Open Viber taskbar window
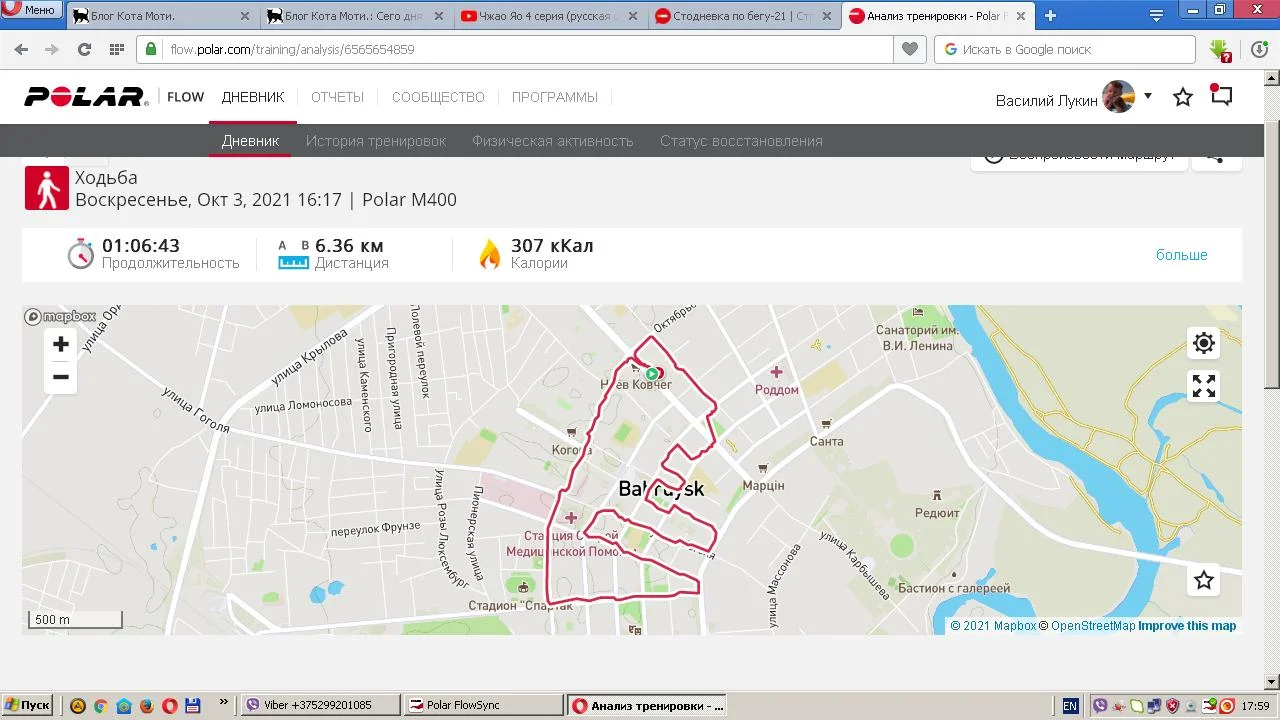The image size is (1280, 720). [319, 705]
